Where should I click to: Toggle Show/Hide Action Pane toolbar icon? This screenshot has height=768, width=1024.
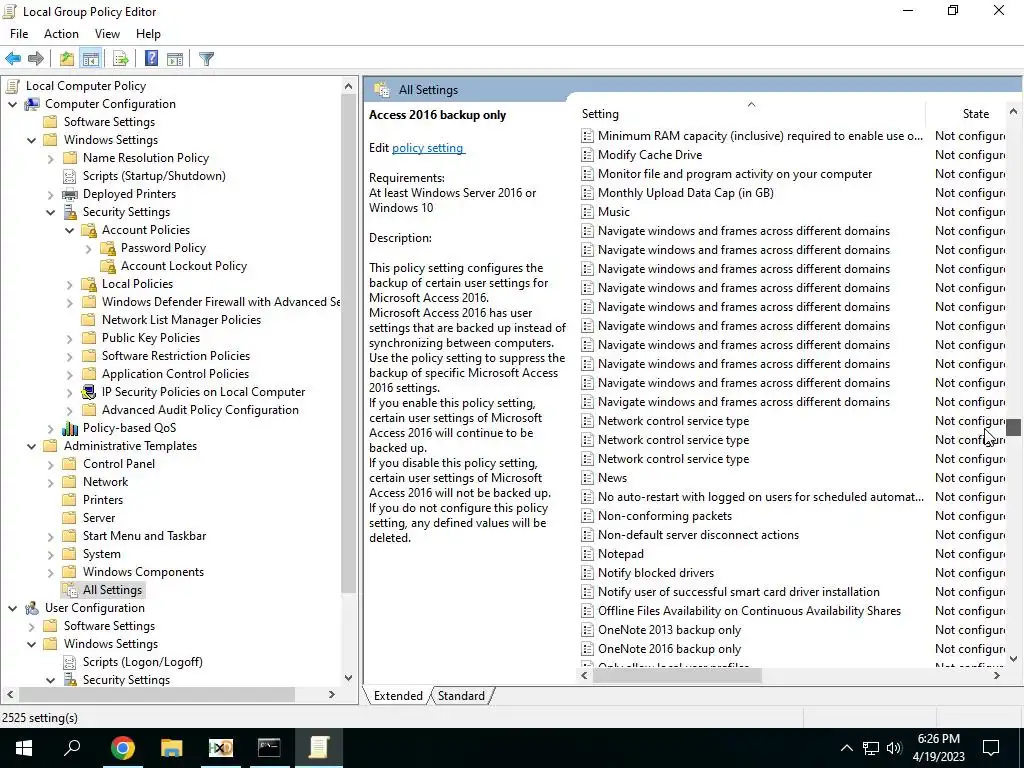click(175, 59)
